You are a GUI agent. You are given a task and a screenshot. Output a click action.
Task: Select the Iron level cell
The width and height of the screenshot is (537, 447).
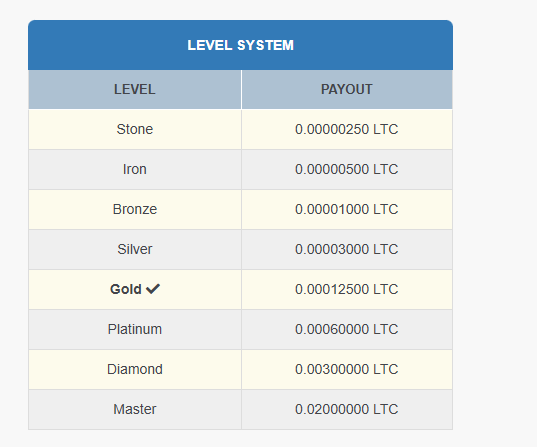point(135,169)
